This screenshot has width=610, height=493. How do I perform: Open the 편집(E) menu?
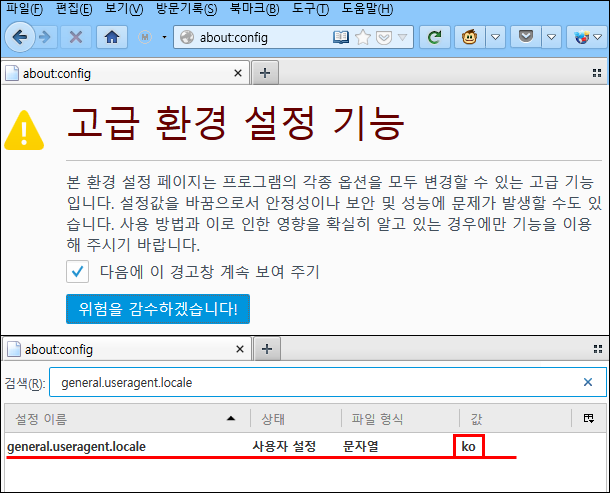(74, 9)
